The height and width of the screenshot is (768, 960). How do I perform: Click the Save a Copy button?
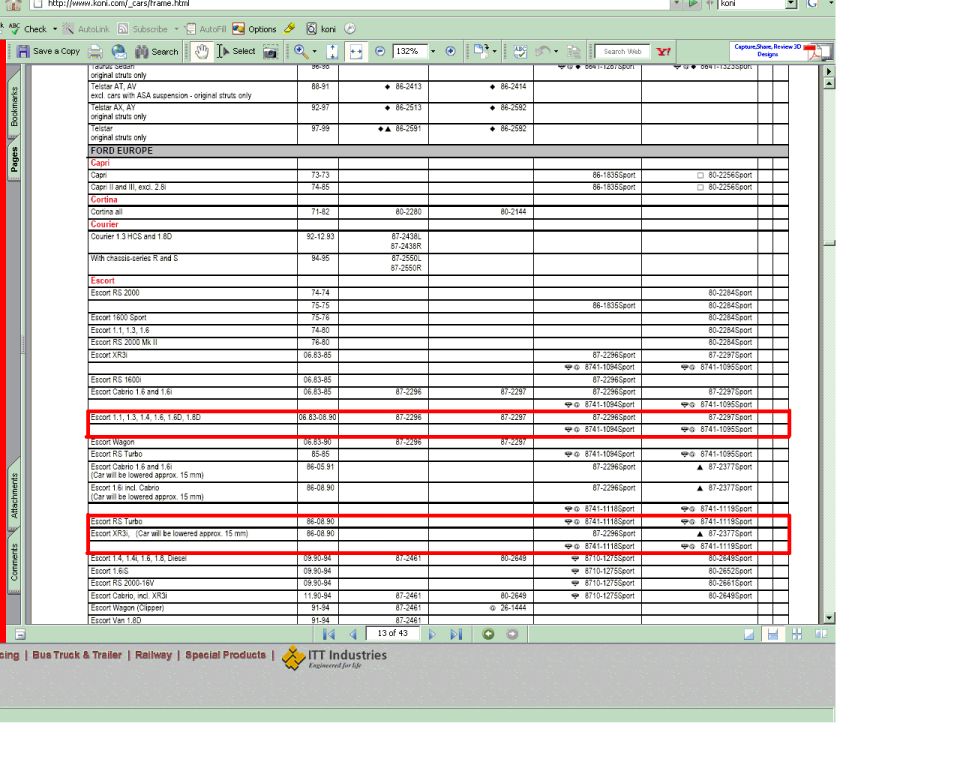tap(49, 51)
